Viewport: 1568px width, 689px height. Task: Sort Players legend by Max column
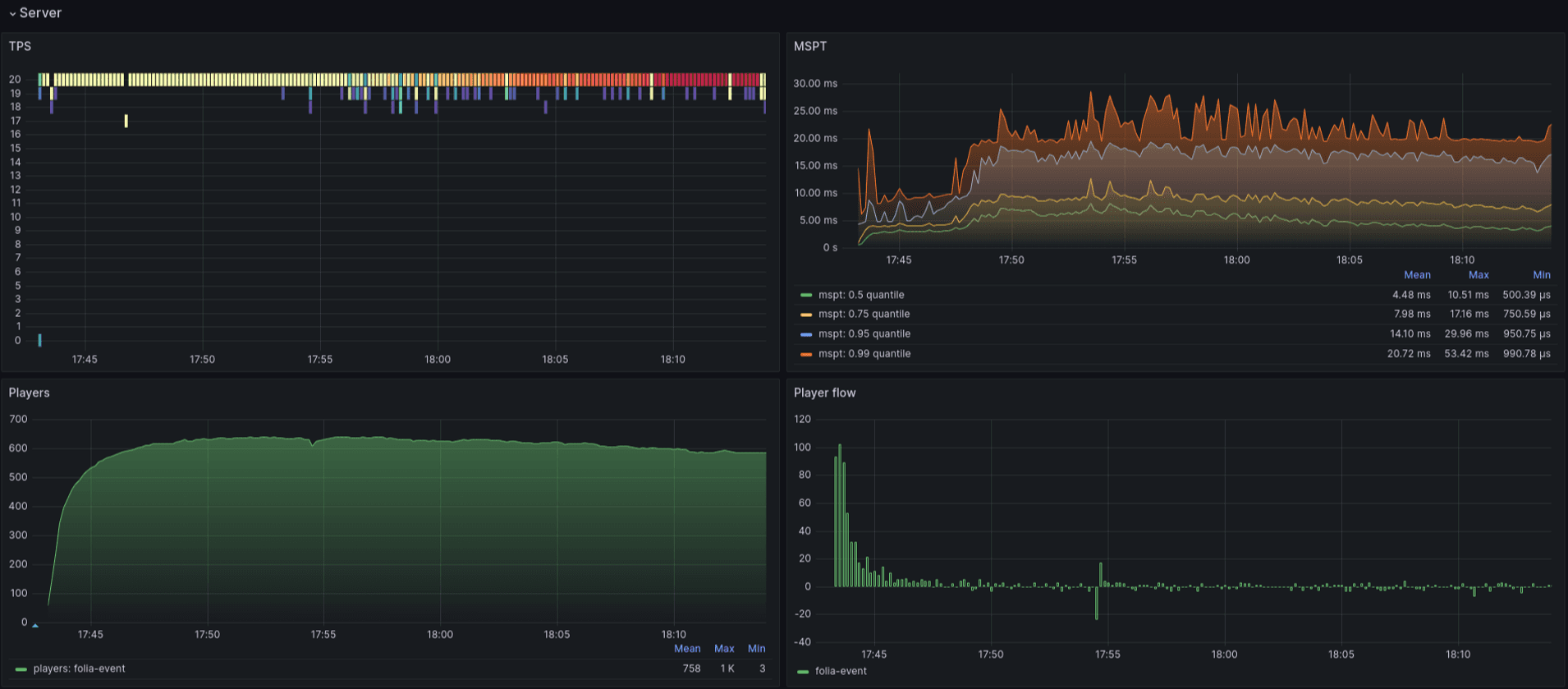[724, 649]
